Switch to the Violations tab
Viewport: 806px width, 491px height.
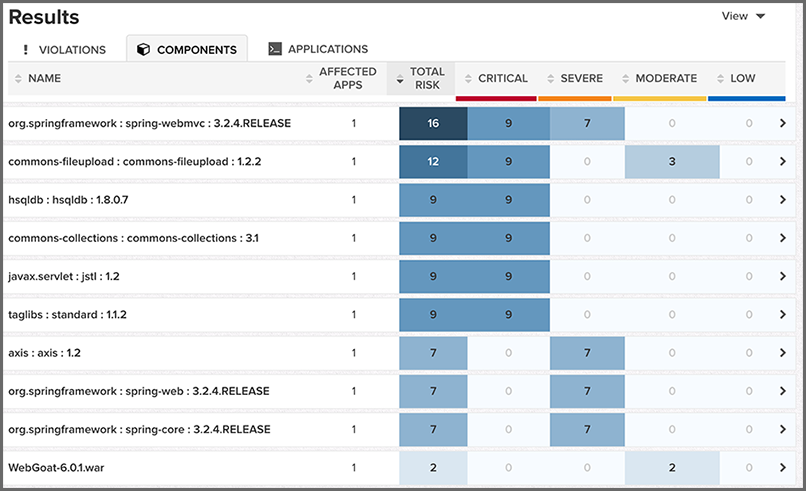[x=64, y=49]
